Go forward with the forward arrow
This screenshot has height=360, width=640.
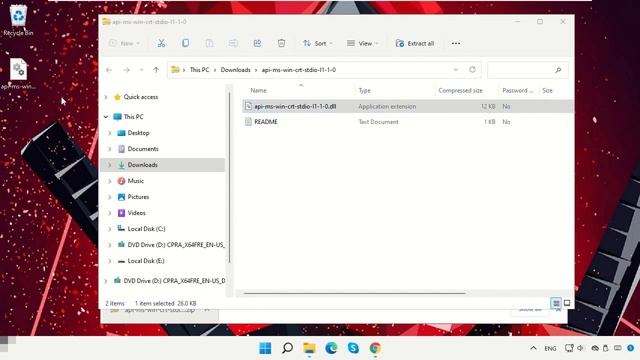click(127, 70)
